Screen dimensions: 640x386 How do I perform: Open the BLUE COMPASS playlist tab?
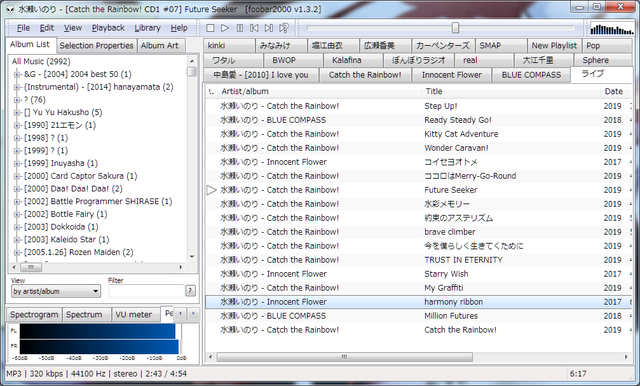point(531,75)
